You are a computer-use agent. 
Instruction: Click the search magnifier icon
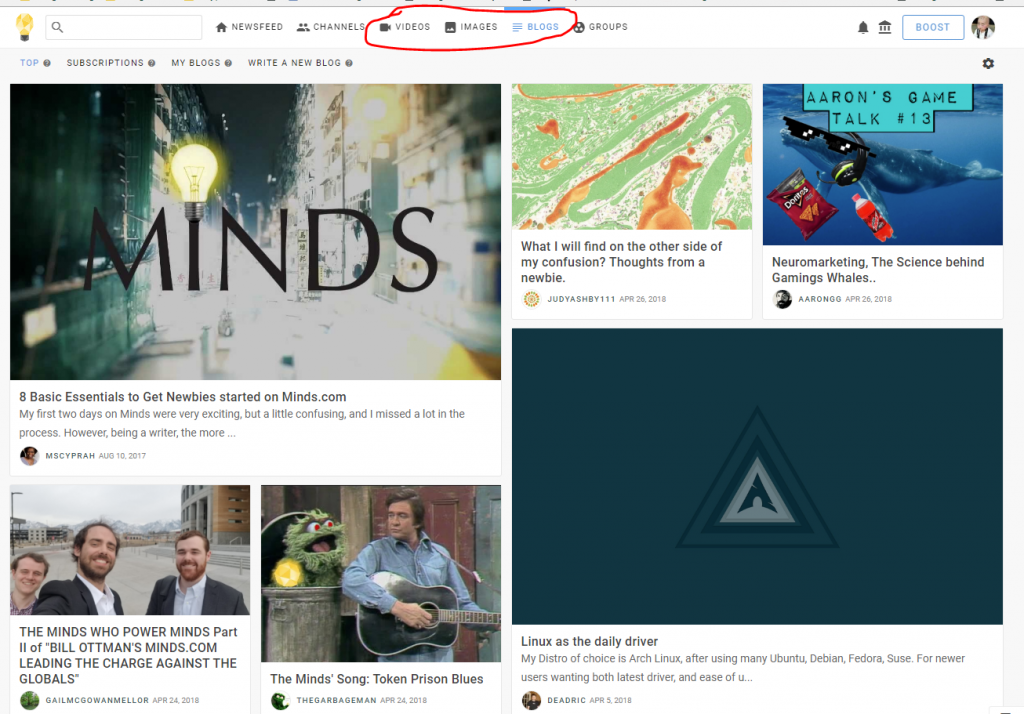click(x=57, y=27)
